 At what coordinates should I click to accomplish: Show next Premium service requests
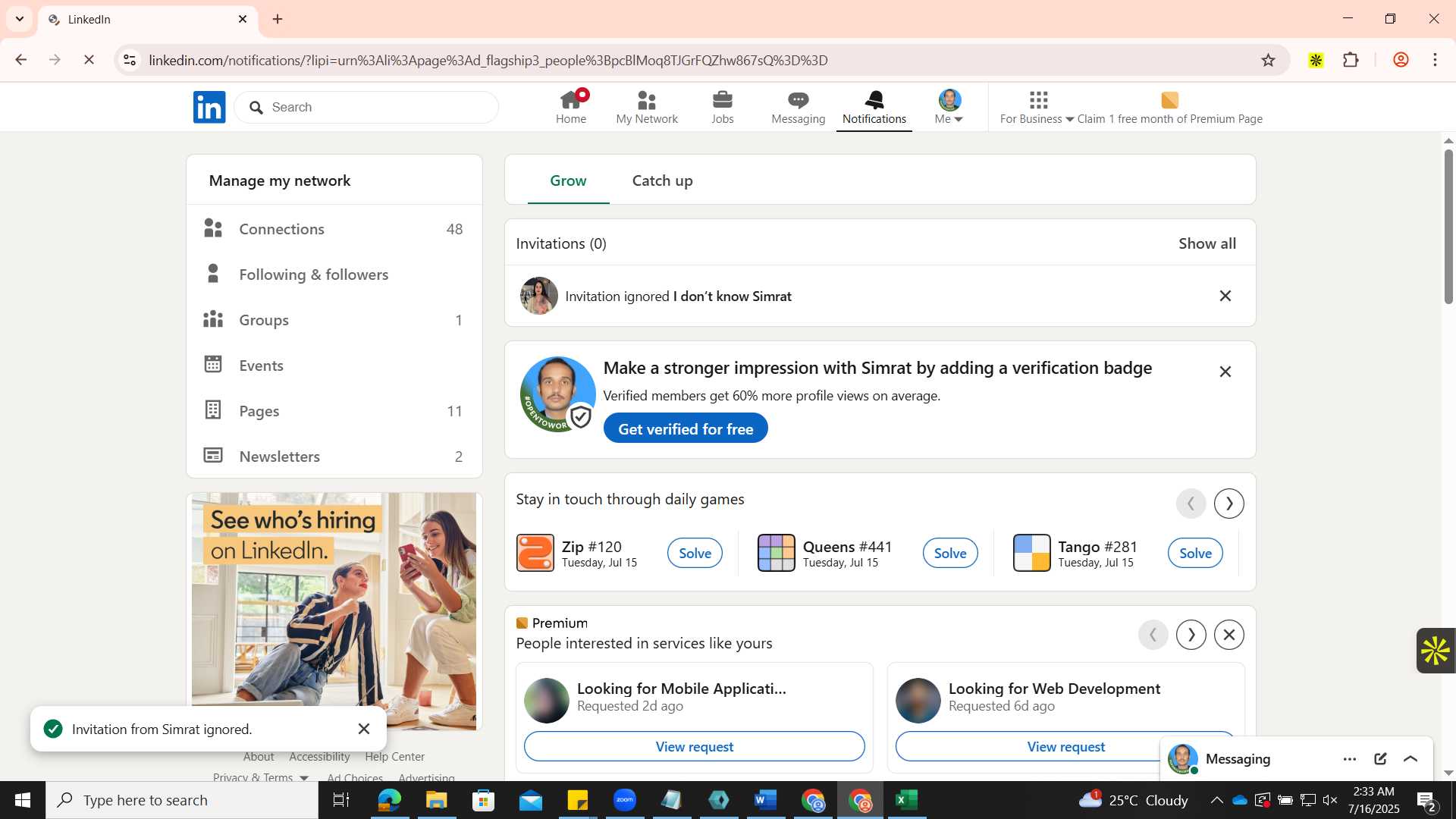tap(1191, 635)
